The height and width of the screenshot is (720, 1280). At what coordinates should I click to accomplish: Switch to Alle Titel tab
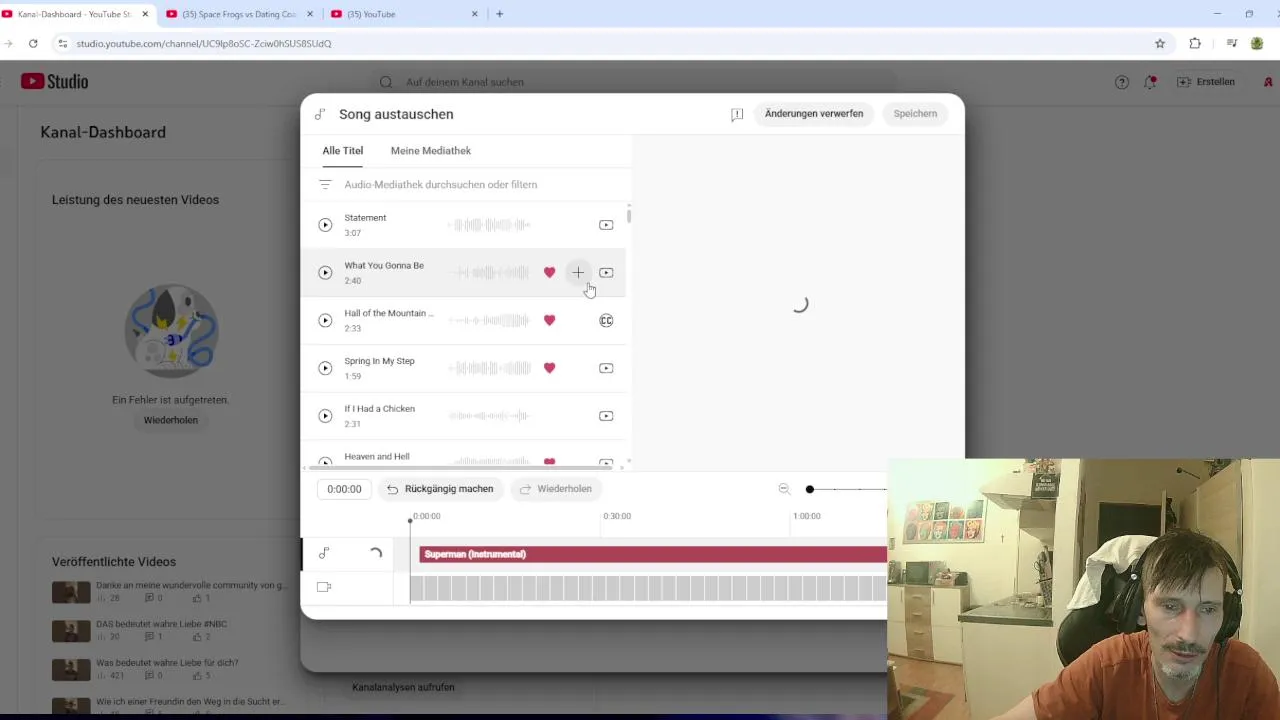pos(343,151)
